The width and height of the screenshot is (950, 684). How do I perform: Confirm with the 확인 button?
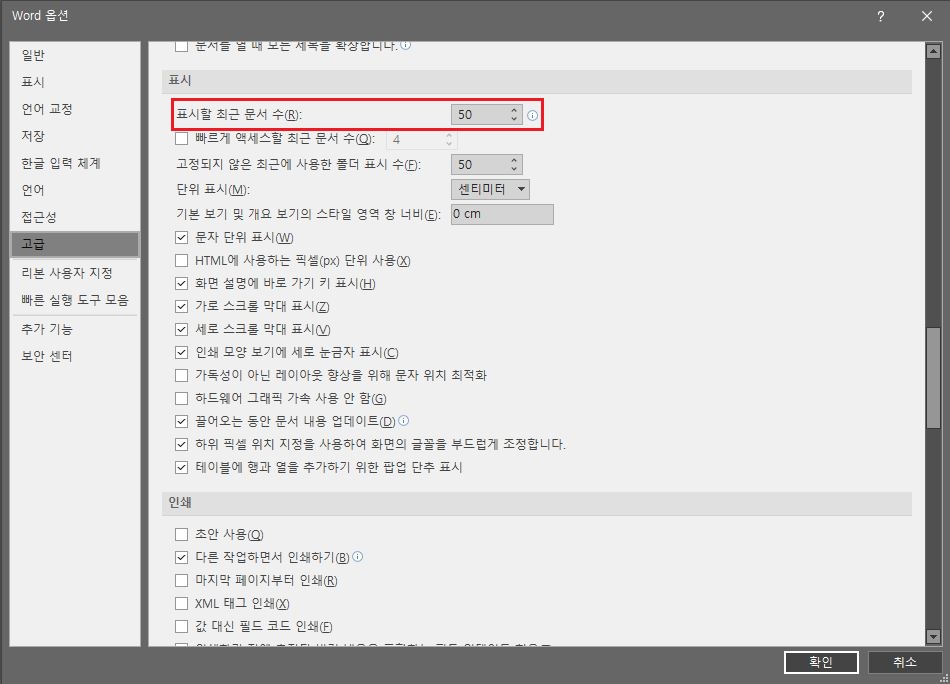point(821,662)
